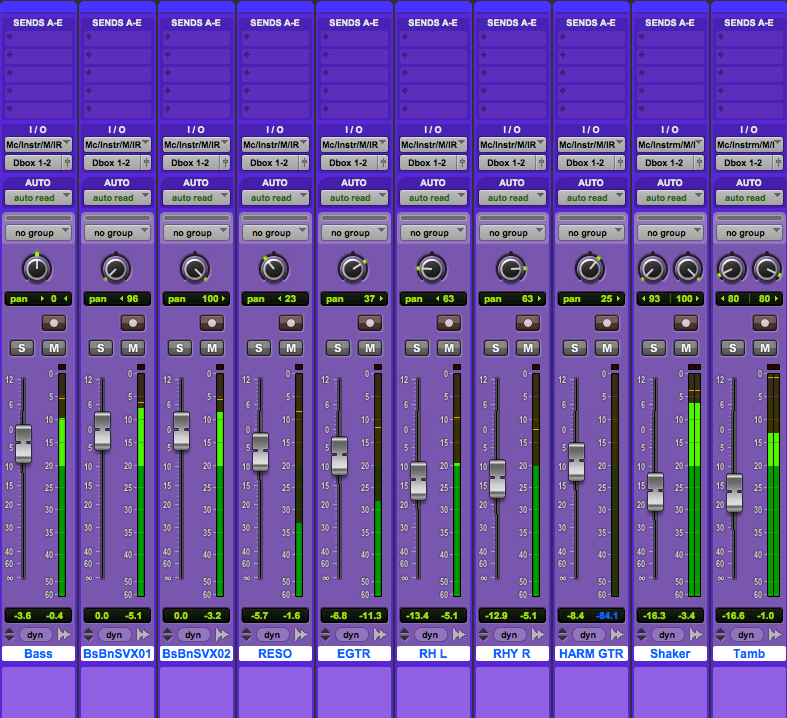Image resolution: width=787 pixels, height=718 pixels.
Task: Solo the Shaker track
Action: pos(653,348)
